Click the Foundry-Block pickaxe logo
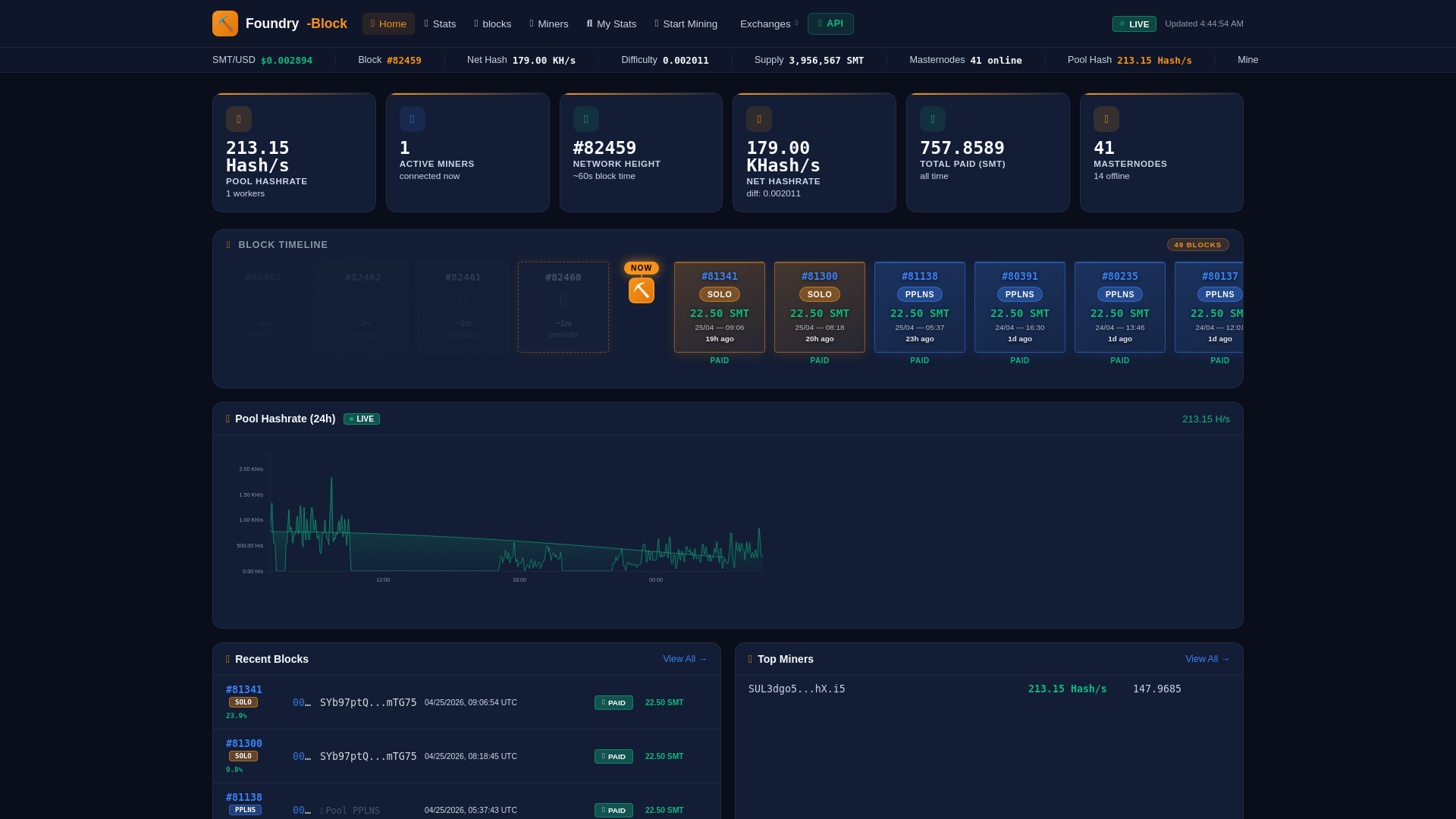 (x=225, y=24)
